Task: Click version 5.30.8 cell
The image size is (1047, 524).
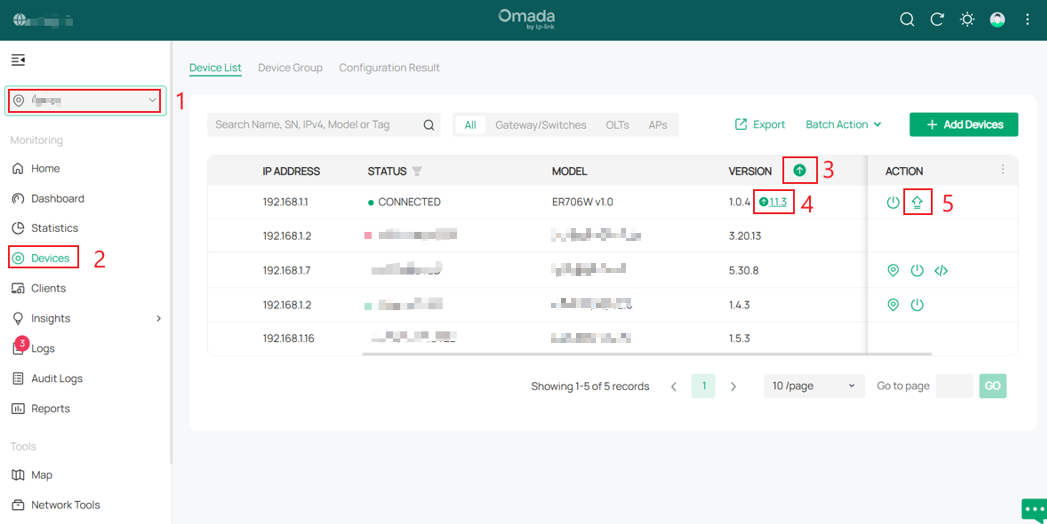Action: (x=743, y=270)
